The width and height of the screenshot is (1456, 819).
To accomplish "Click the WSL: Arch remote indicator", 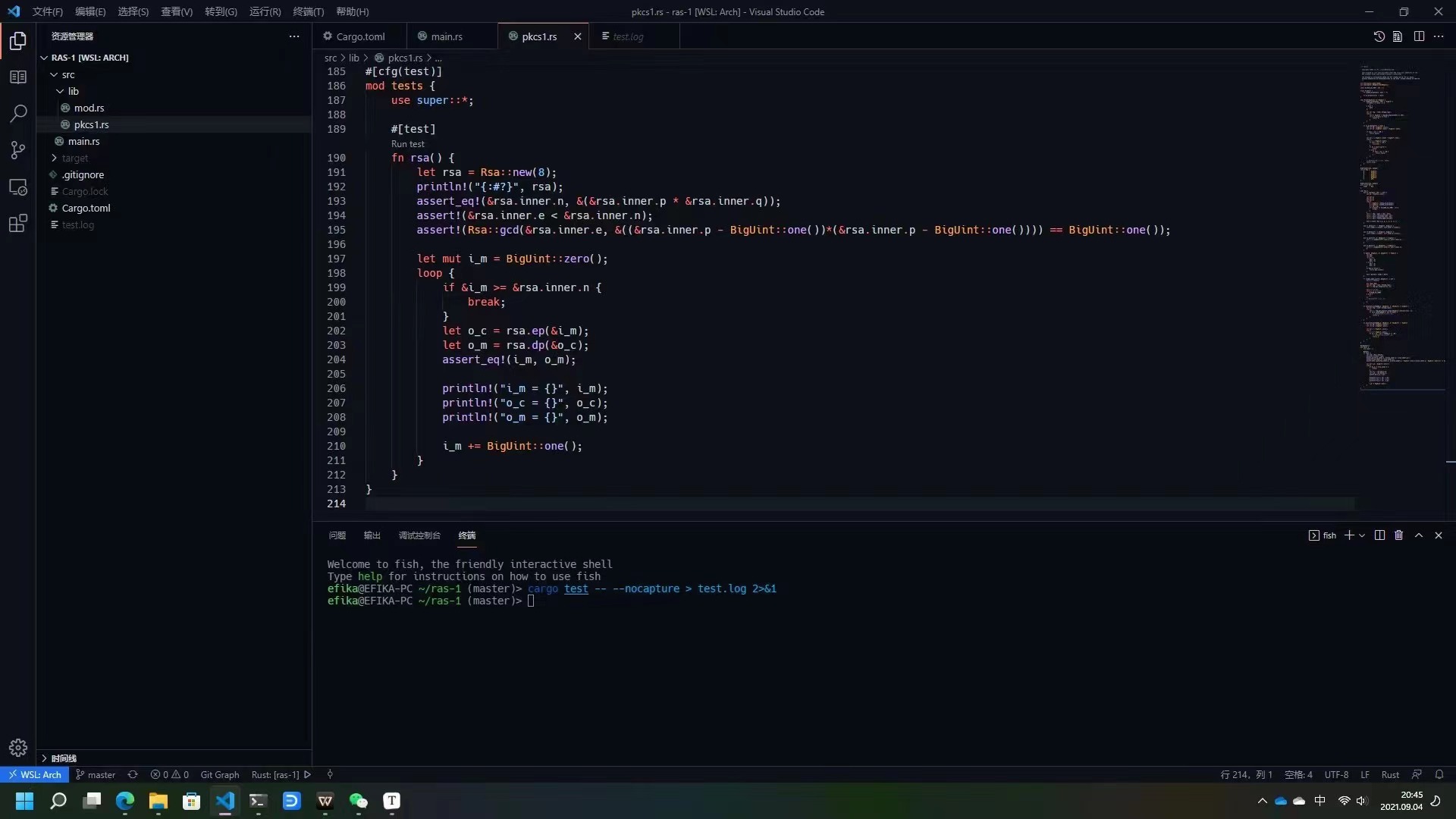I will pyautogui.click(x=35, y=775).
